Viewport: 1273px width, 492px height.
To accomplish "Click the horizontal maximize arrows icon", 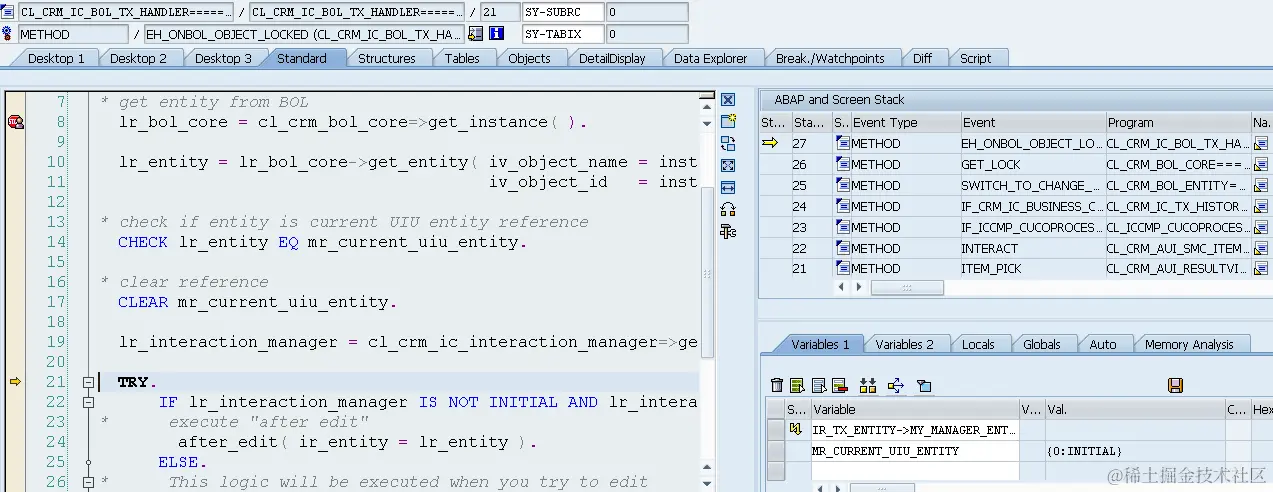I will (728, 187).
